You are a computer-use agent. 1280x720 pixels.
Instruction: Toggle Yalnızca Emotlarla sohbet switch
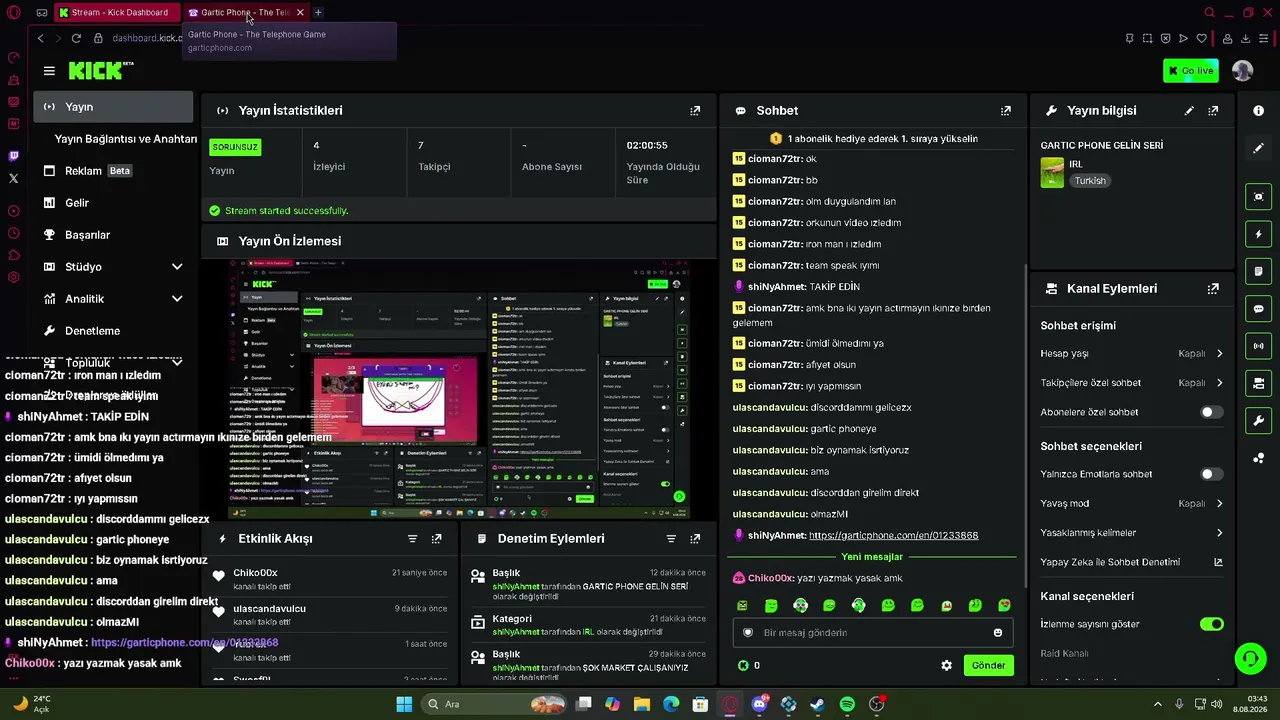pos(1211,474)
